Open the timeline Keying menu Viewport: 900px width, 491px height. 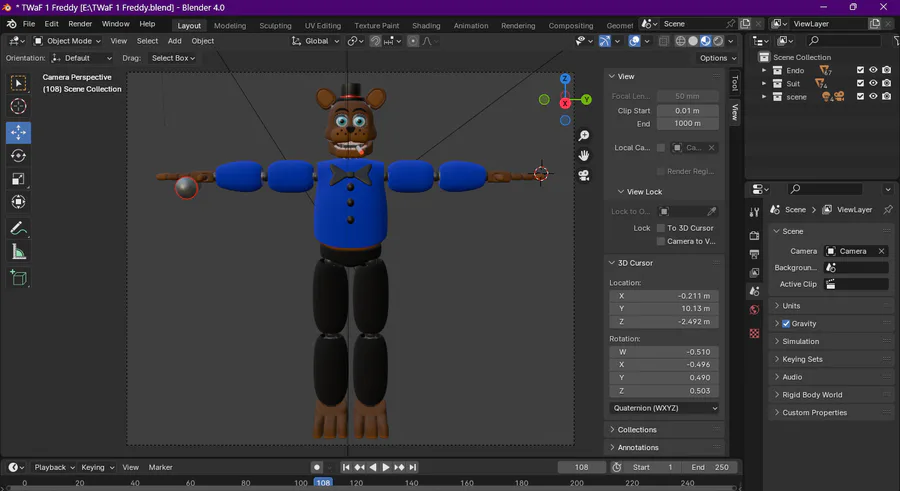(97, 467)
